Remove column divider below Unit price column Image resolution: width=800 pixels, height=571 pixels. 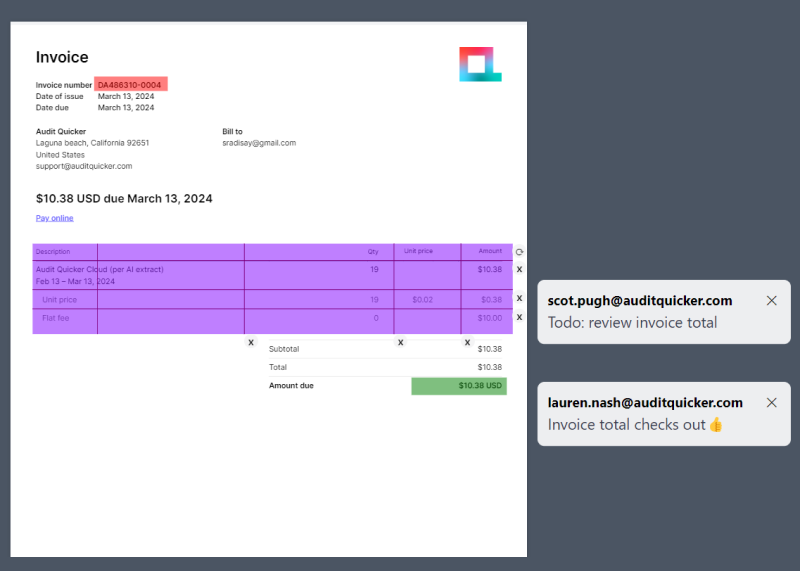click(x=467, y=342)
